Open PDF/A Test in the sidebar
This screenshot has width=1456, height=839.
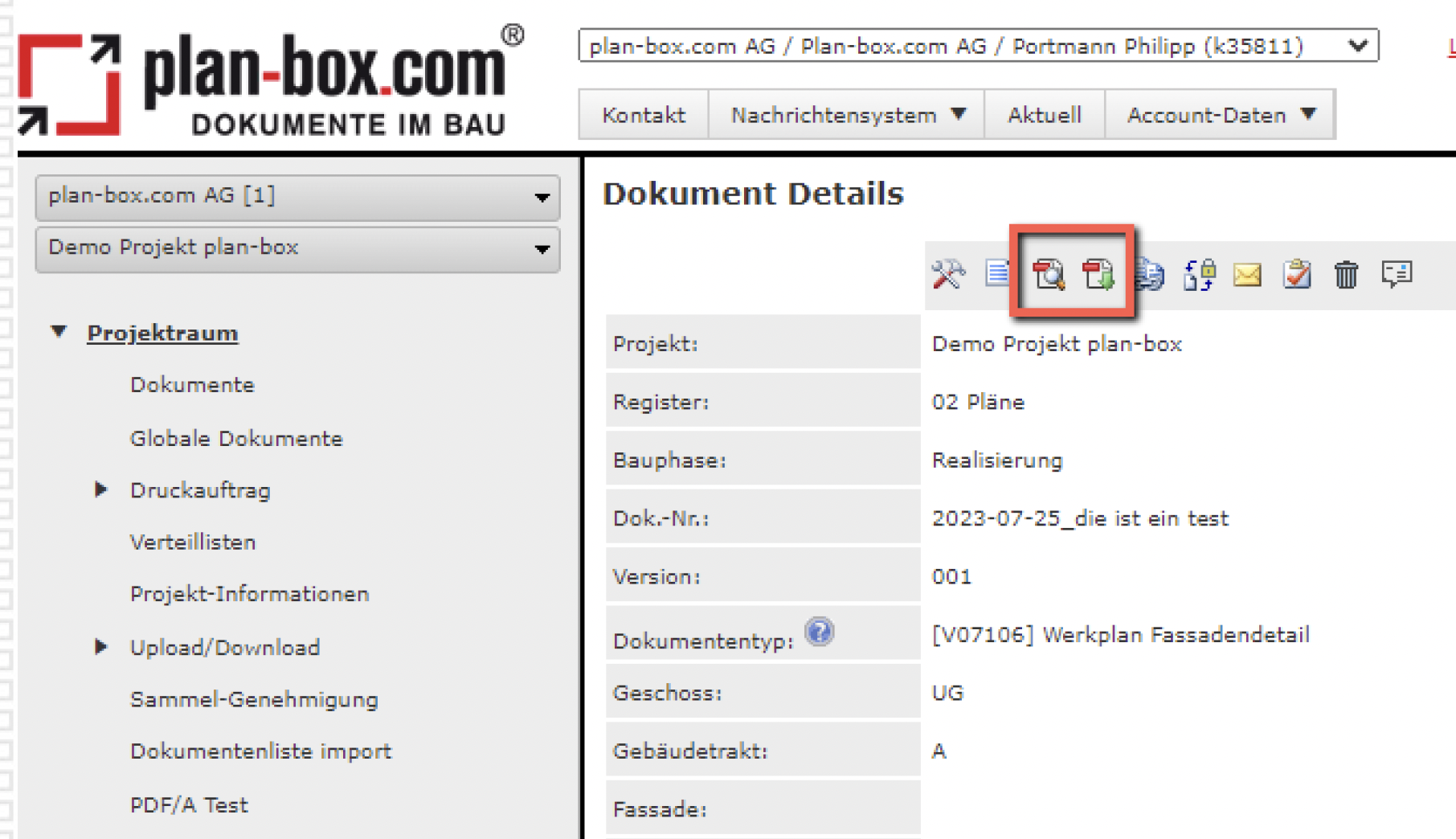pos(189,805)
